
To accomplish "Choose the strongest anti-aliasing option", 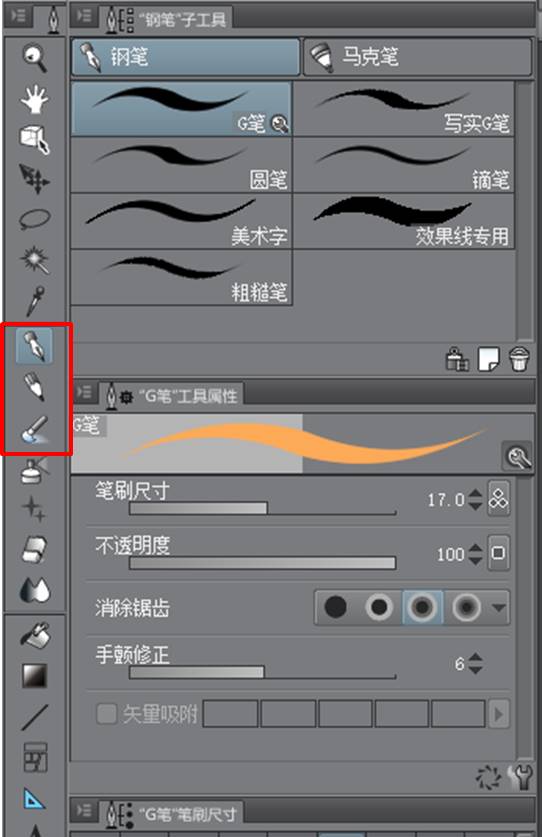I will tap(466, 607).
